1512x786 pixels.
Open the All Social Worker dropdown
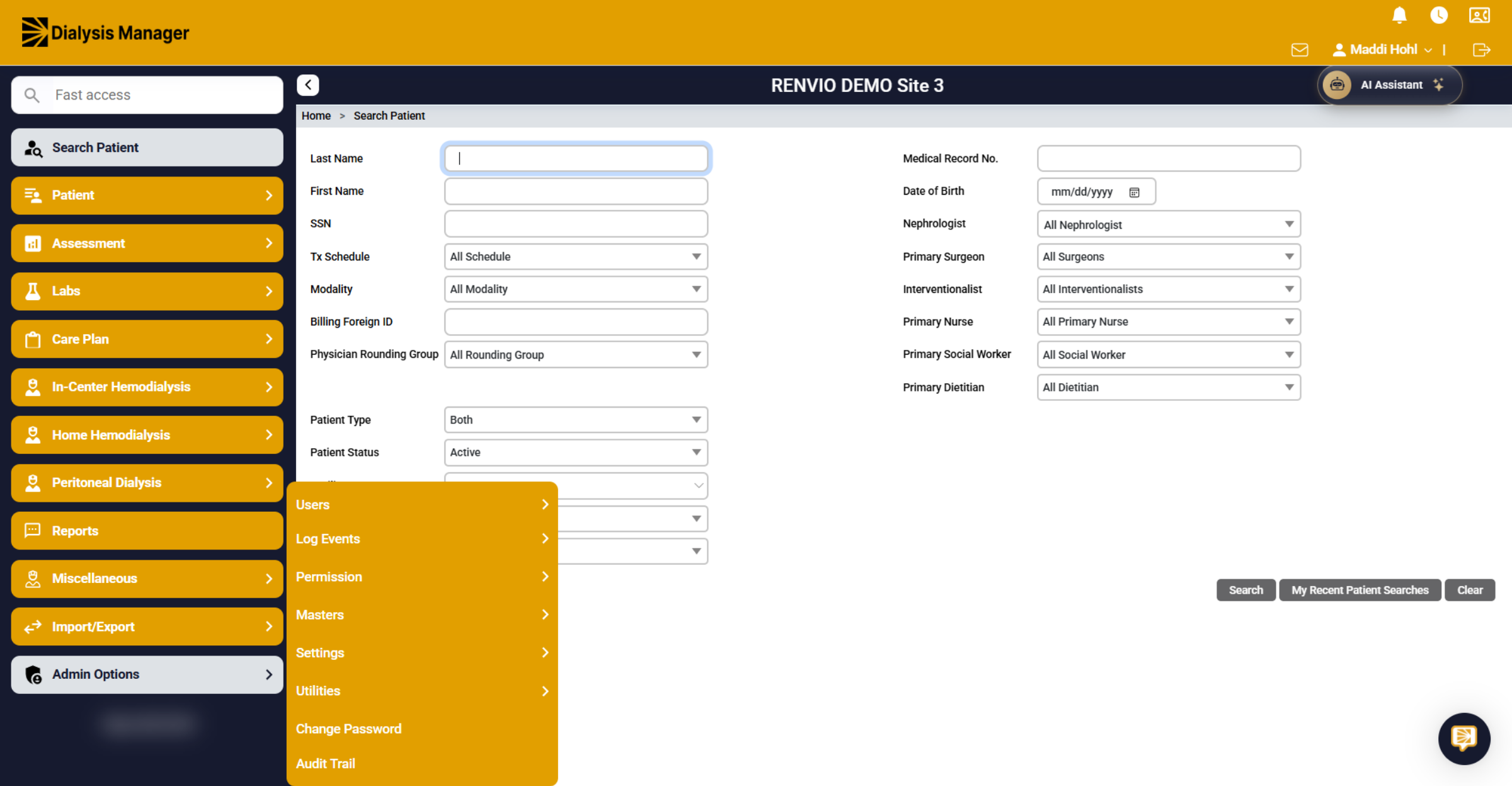(1169, 355)
